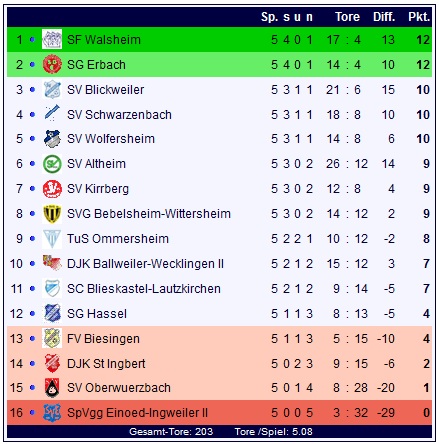Image resolution: width=439 pixels, height=444 pixels.
Task: Select the SV Wolfersheim team name
Action: tap(111, 139)
